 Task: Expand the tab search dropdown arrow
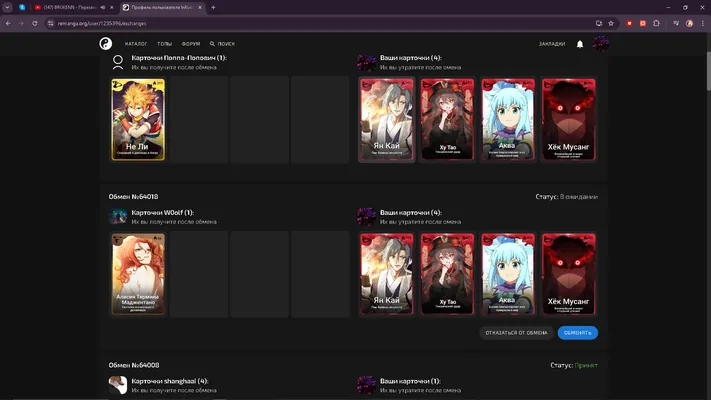[7, 8]
